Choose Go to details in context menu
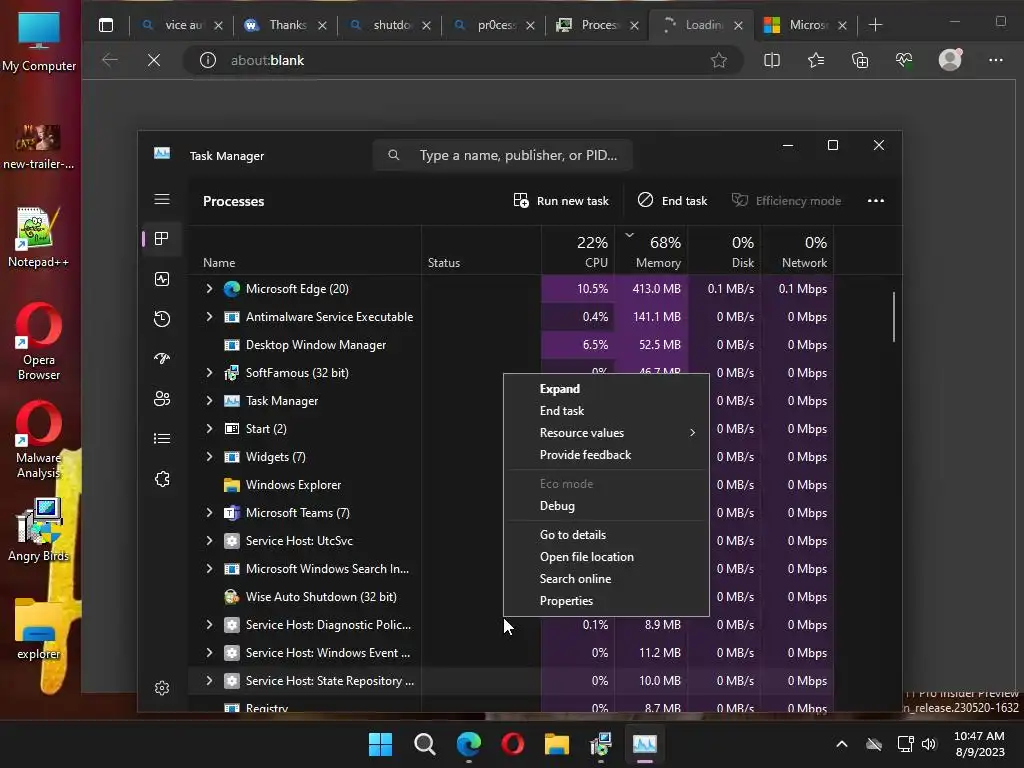 click(606, 535)
